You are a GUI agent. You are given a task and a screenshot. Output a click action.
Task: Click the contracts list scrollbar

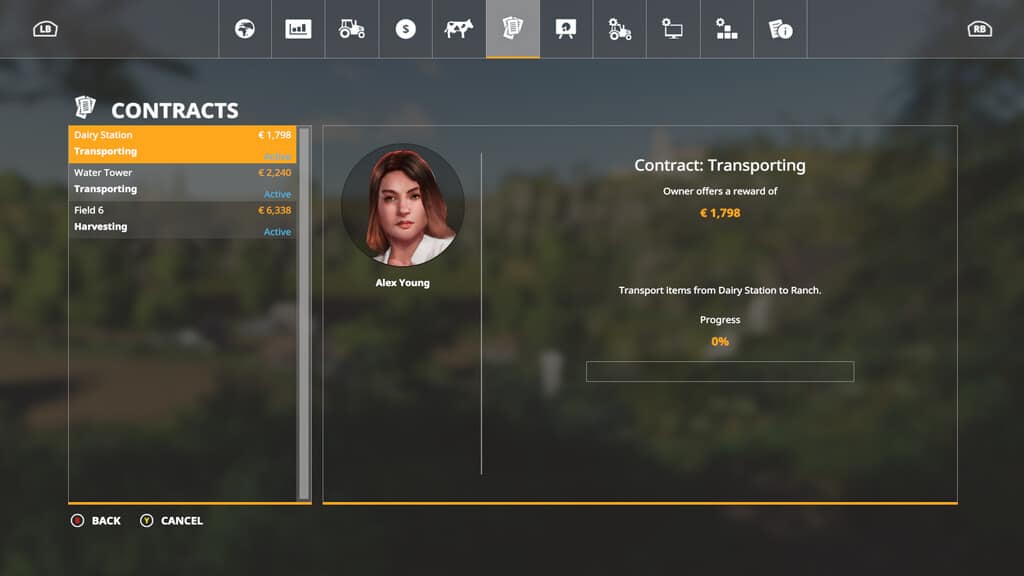(x=304, y=312)
